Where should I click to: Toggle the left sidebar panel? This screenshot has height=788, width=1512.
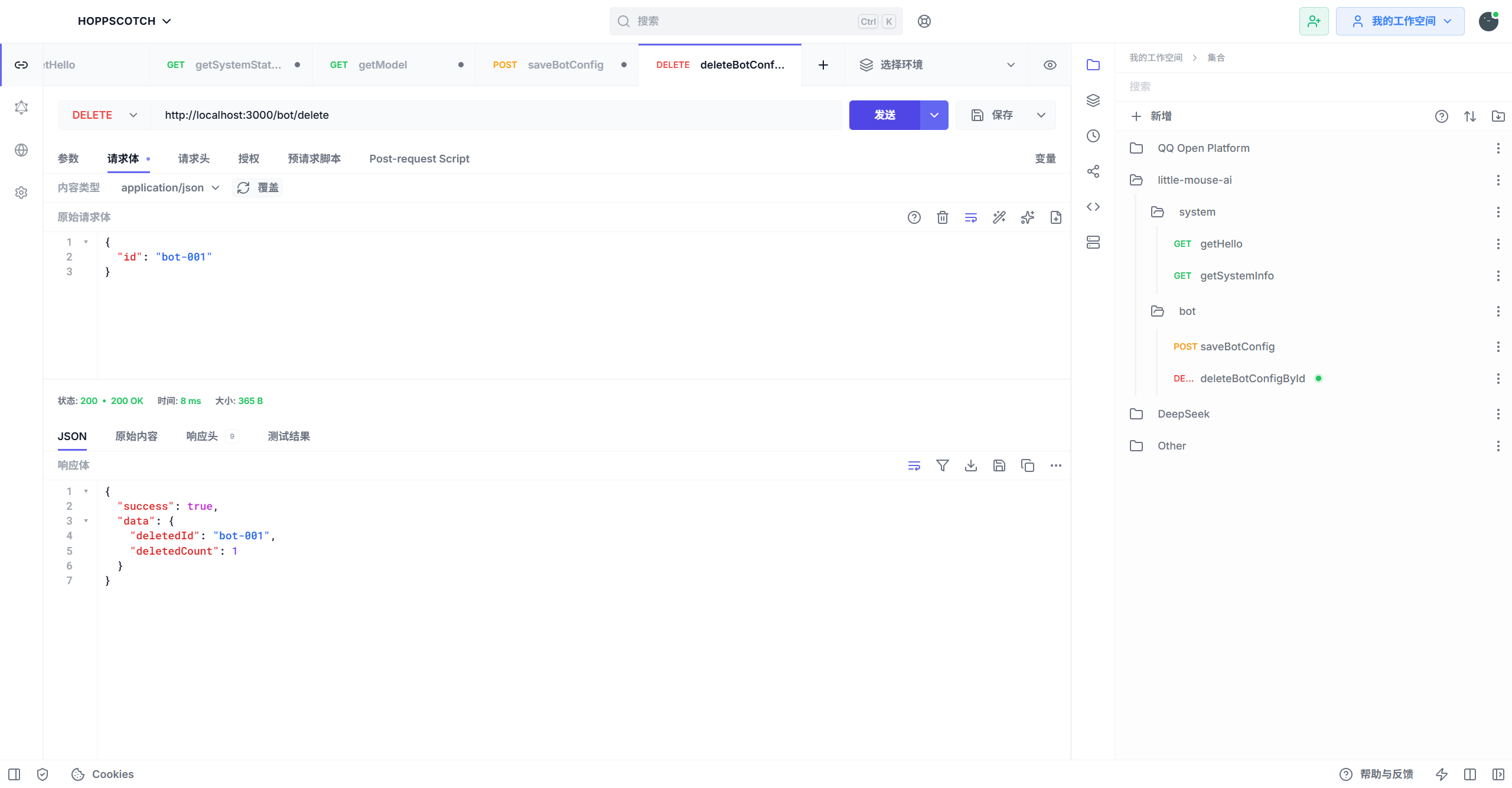point(14,774)
